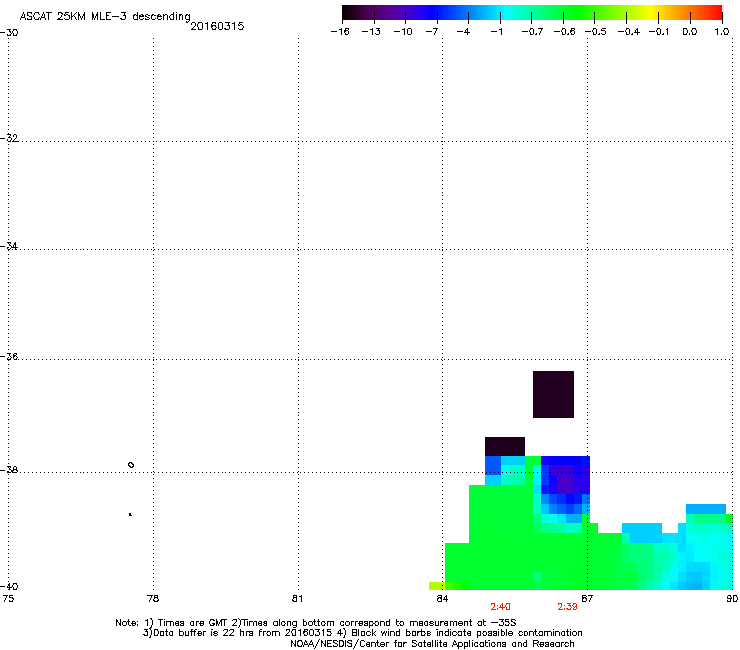Click latitude axis label -36
Viewport: 740px width, 650px height.
pos(9,356)
